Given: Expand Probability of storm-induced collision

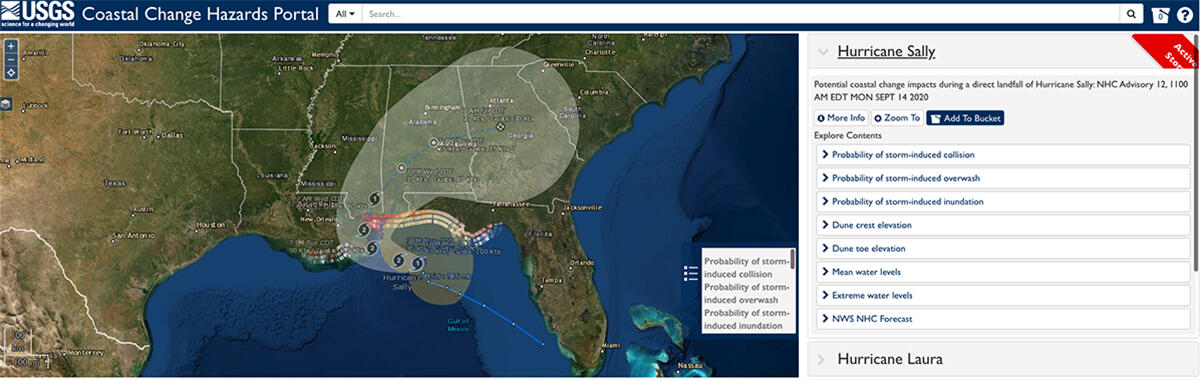Looking at the screenshot, I should click(1003, 155).
